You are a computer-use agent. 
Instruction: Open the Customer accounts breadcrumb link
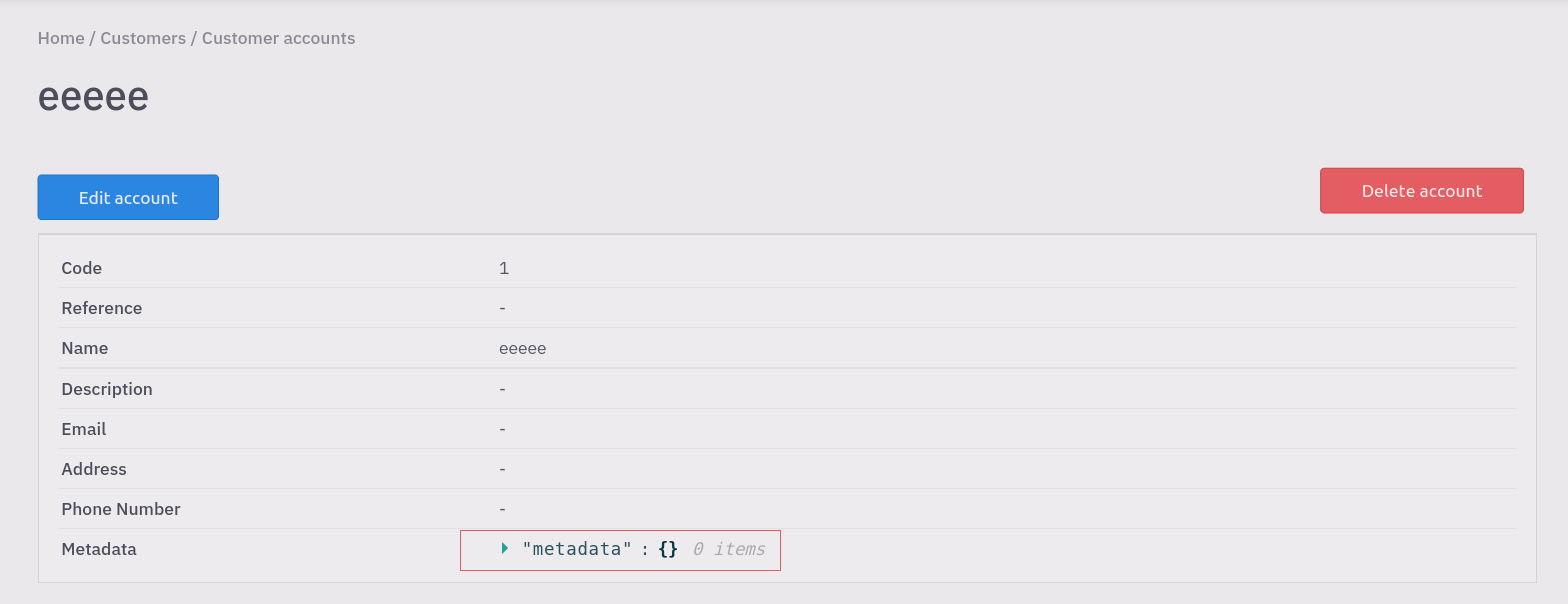(278, 38)
